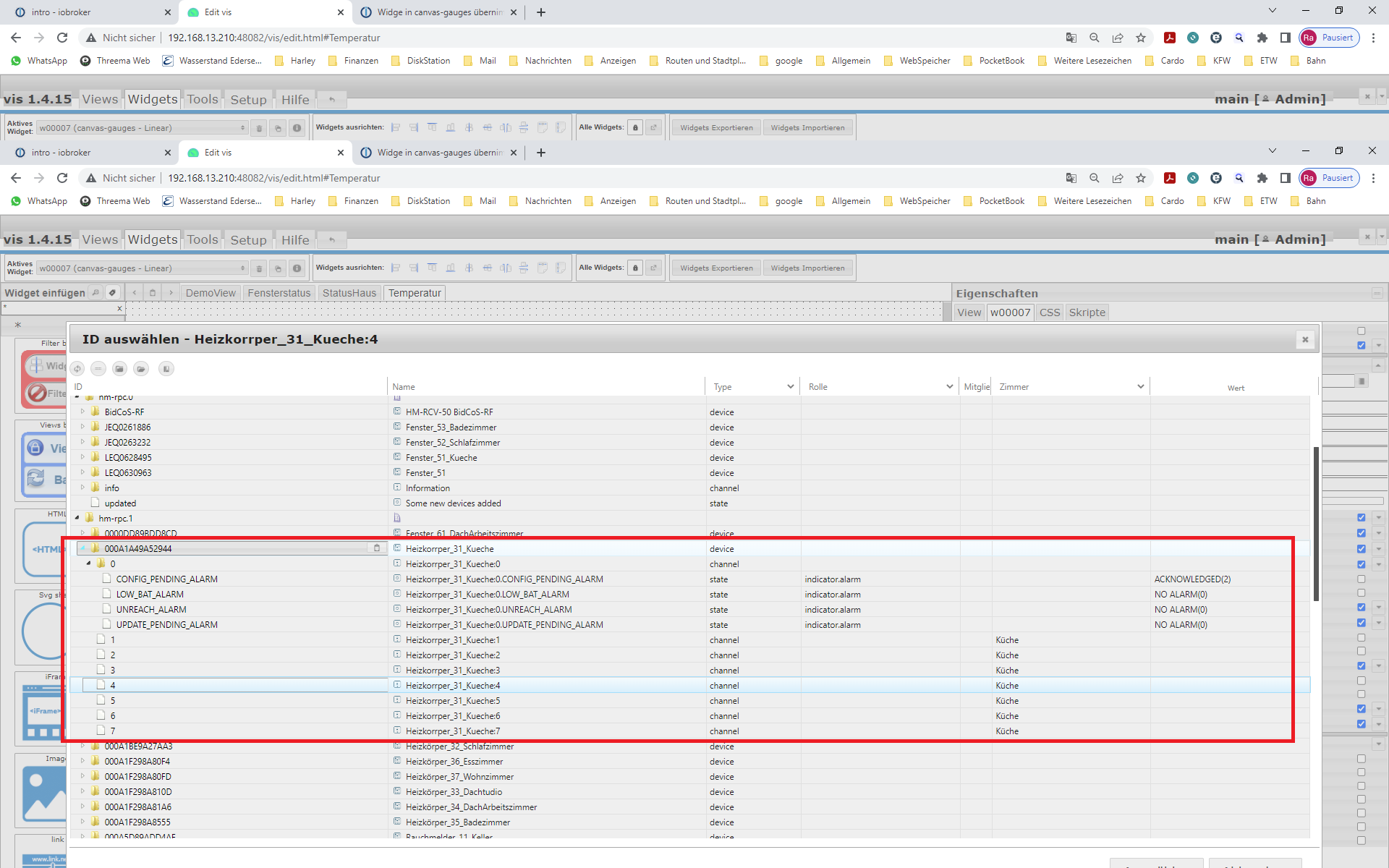
Task: Click the refresh icon in the ID dialog toolbar
Action: [77, 369]
